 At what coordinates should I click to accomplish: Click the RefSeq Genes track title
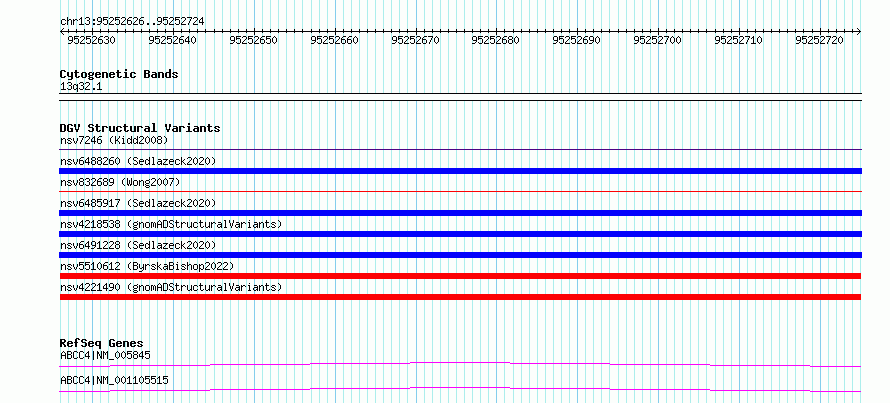click(x=102, y=343)
